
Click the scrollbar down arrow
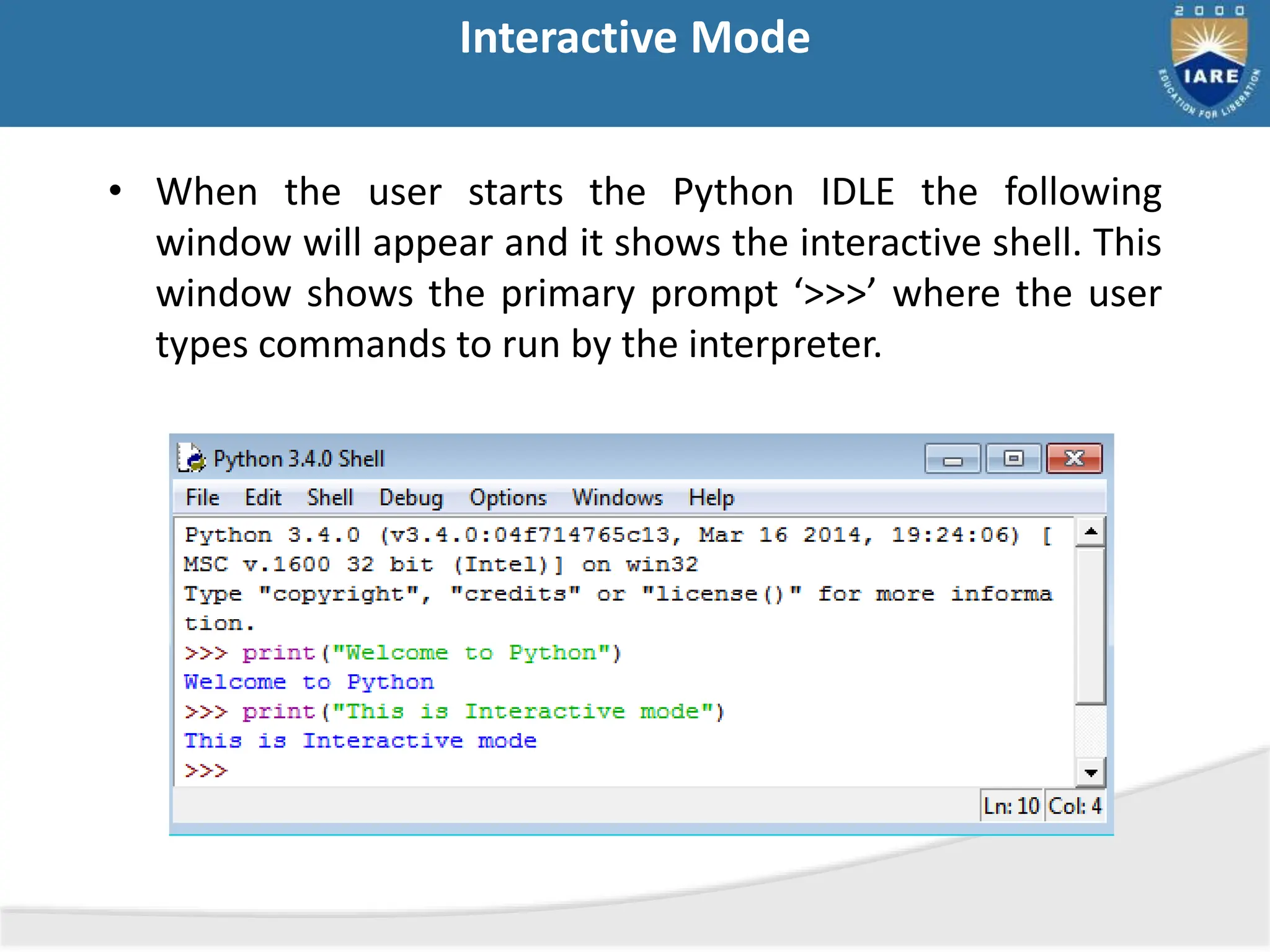coord(1091,773)
